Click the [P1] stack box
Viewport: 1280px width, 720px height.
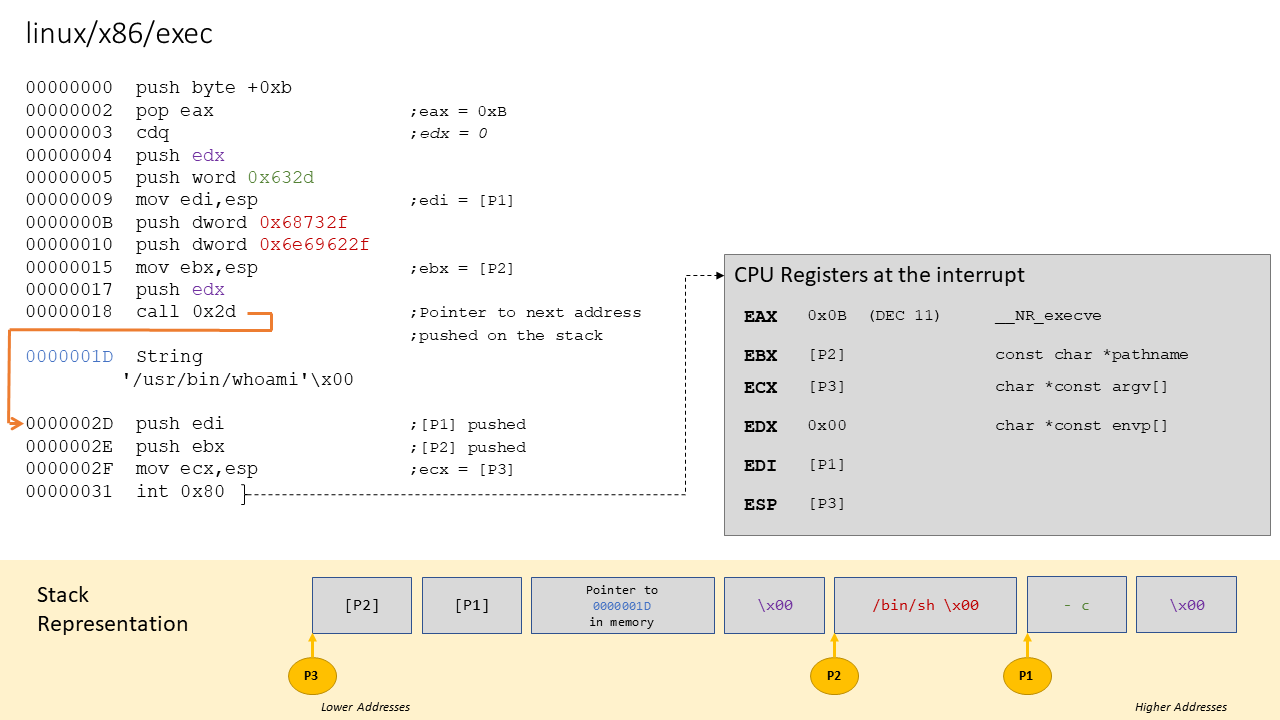[x=472, y=605]
